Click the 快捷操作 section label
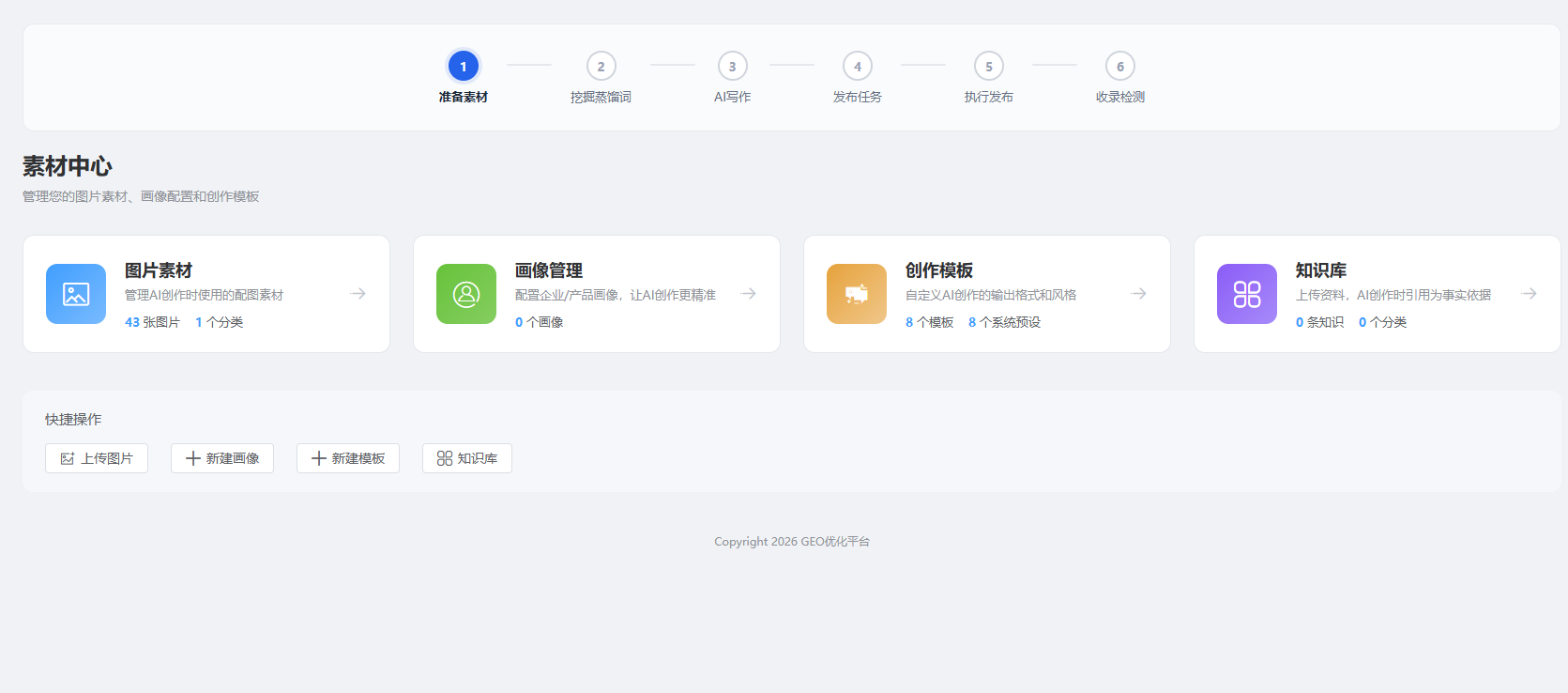Image resolution: width=1568 pixels, height=693 pixels. tap(73, 420)
